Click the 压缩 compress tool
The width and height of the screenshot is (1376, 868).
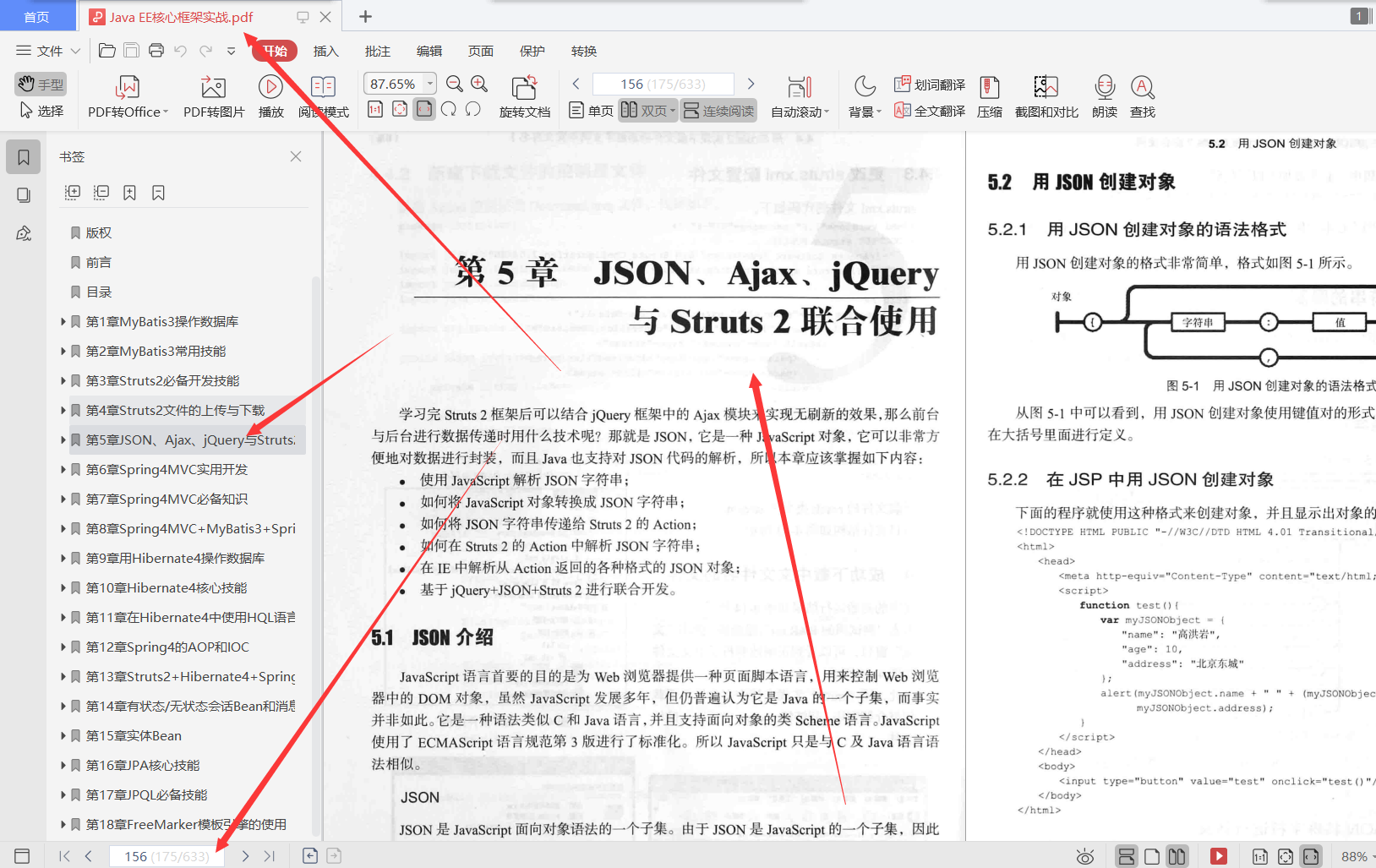[990, 97]
